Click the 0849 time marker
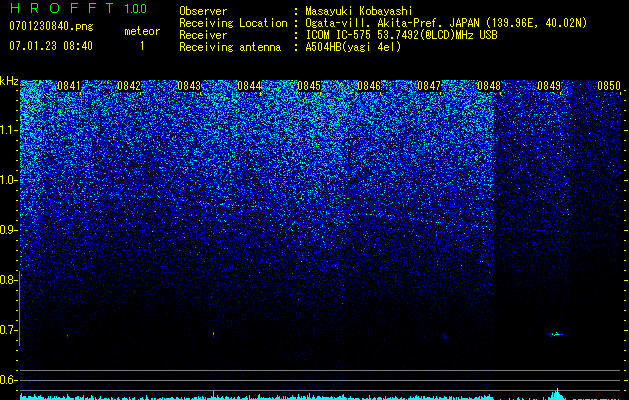This screenshot has height=400, width=629. tap(549, 86)
